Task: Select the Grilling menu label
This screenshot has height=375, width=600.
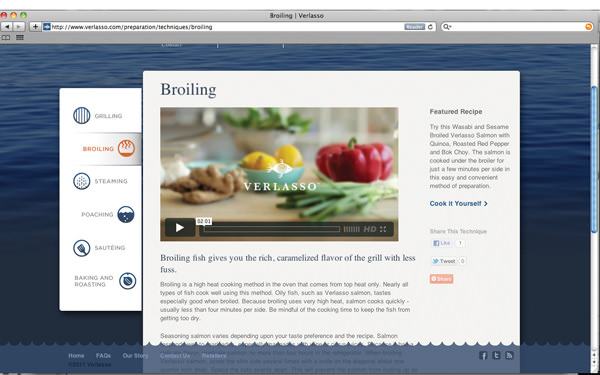Action: coord(108,116)
